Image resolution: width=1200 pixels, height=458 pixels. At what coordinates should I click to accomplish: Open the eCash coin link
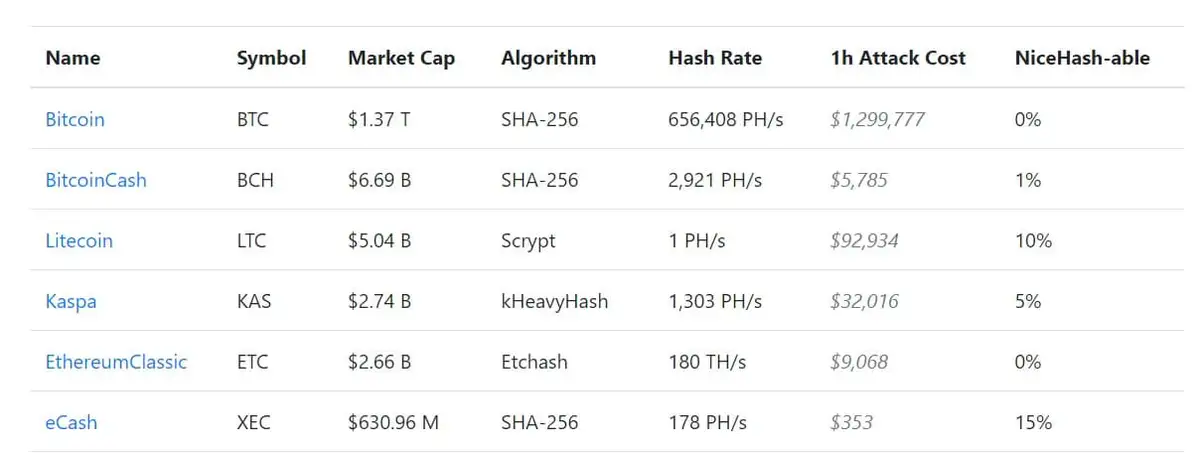(72, 422)
